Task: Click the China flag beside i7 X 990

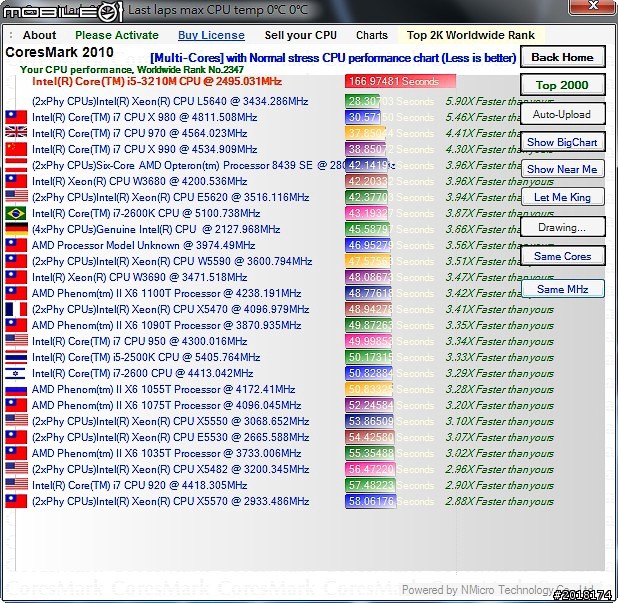Action: [16, 149]
